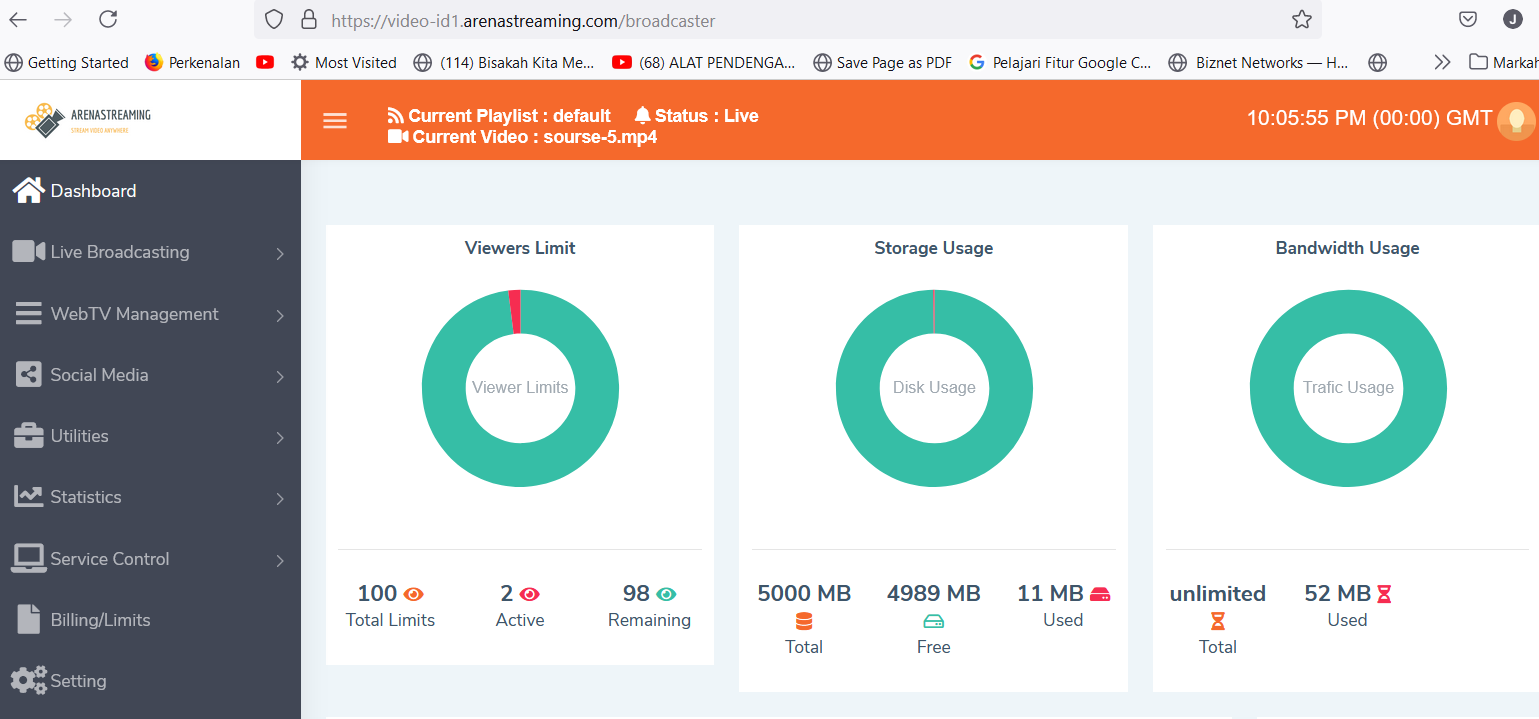Click the red Active segment of viewers chart
The image size is (1539, 719).
click(x=515, y=311)
